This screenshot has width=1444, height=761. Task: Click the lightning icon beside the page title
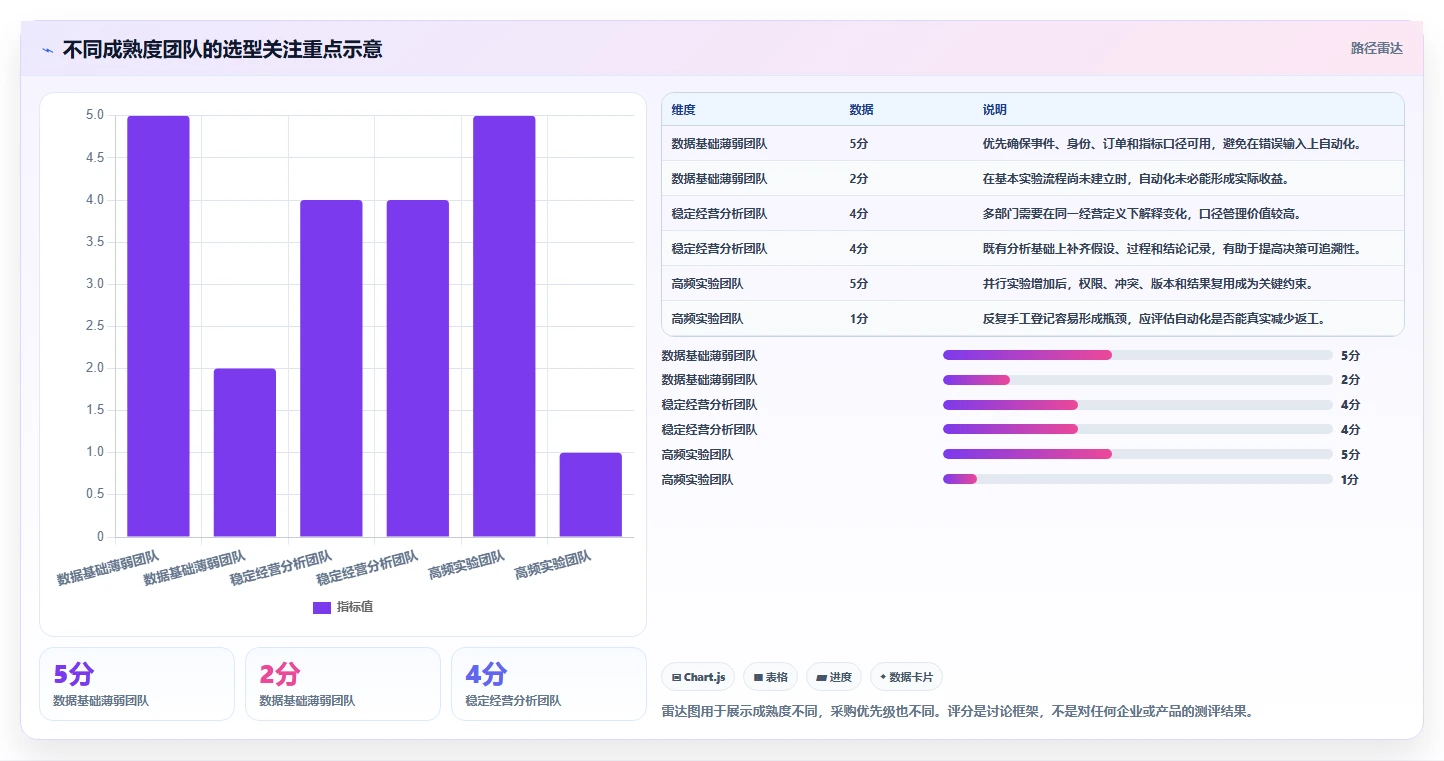pyautogui.click(x=48, y=50)
